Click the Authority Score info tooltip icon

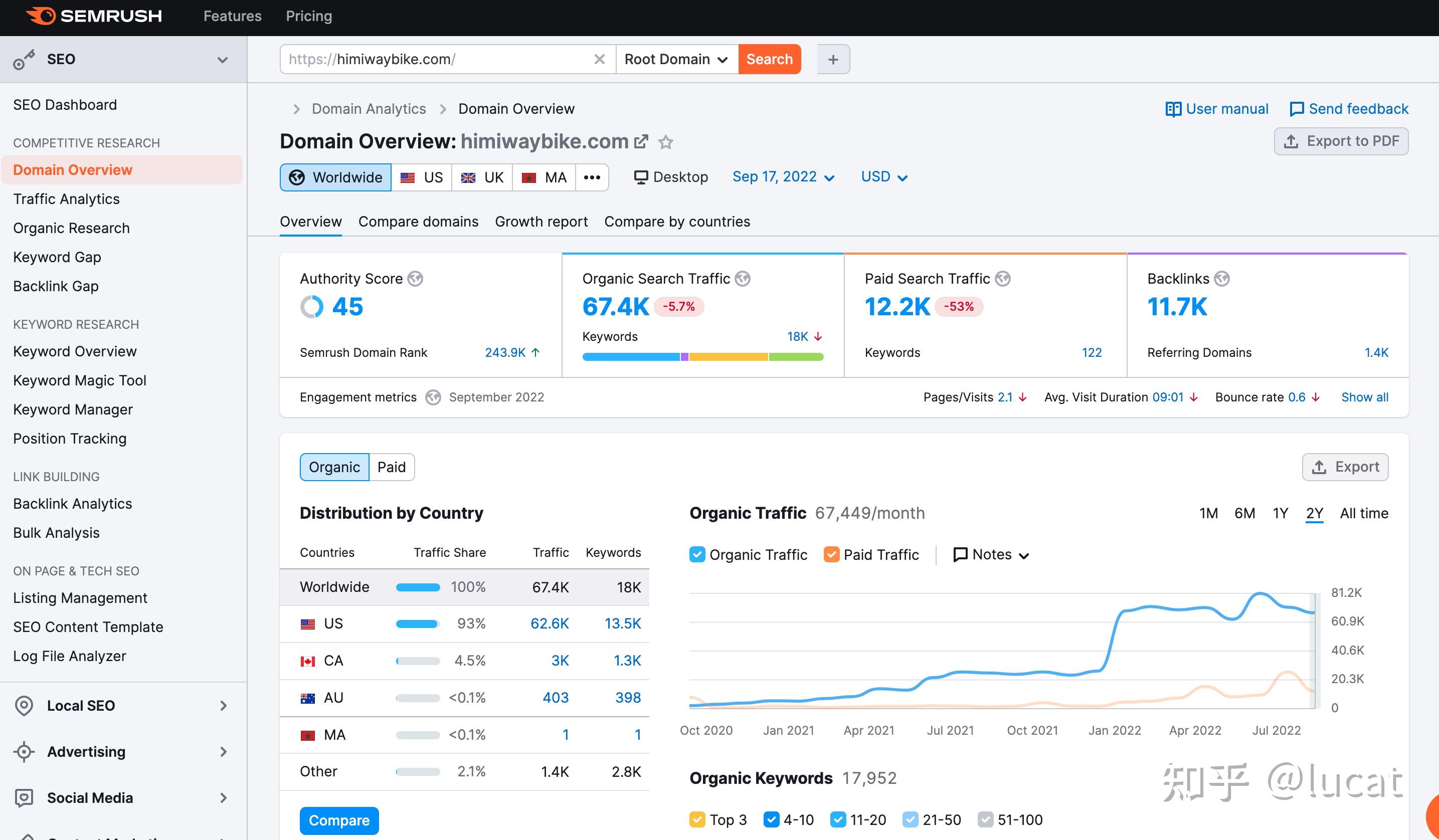pyautogui.click(x=415, y=279)
